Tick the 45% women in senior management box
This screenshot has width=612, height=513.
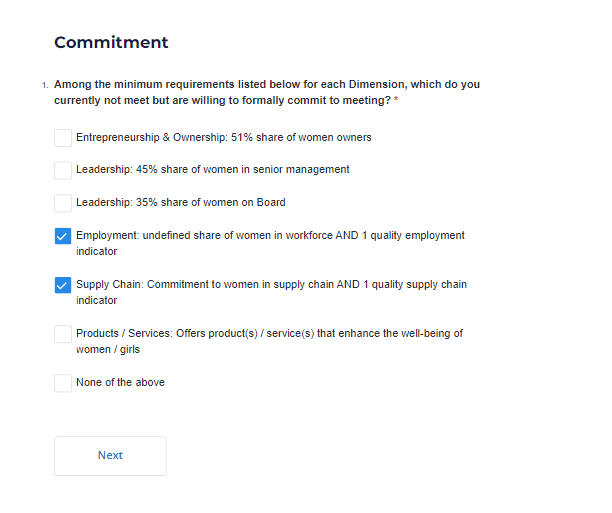click(x=63, y=171)
